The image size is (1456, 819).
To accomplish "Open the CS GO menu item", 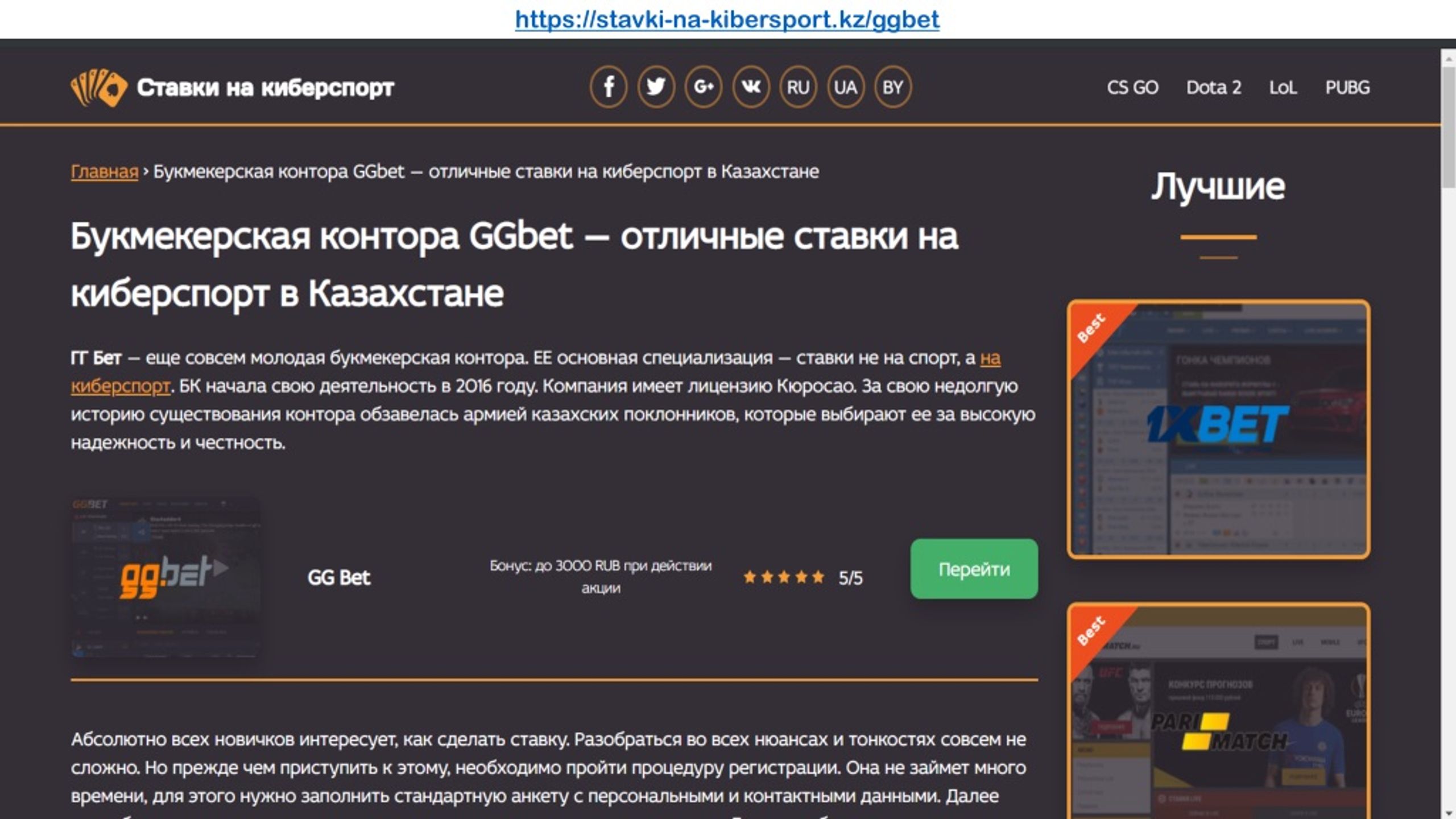I will 1132,88.
